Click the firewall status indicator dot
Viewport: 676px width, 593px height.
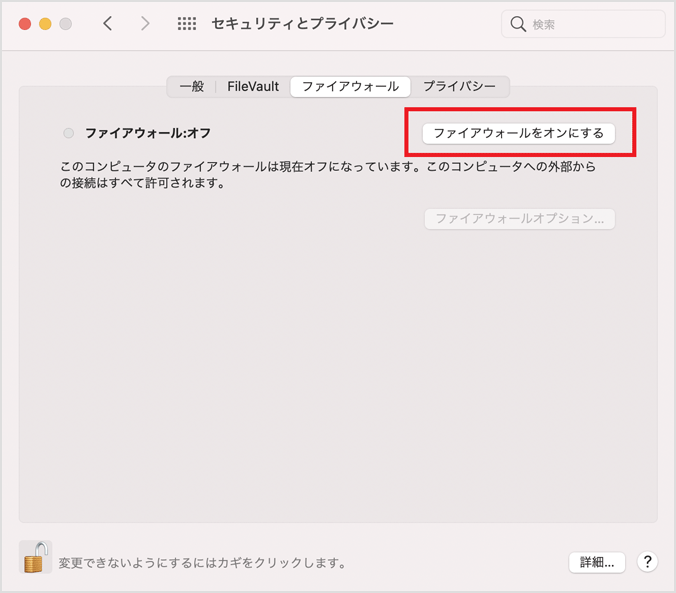click(x=69, y=133)
